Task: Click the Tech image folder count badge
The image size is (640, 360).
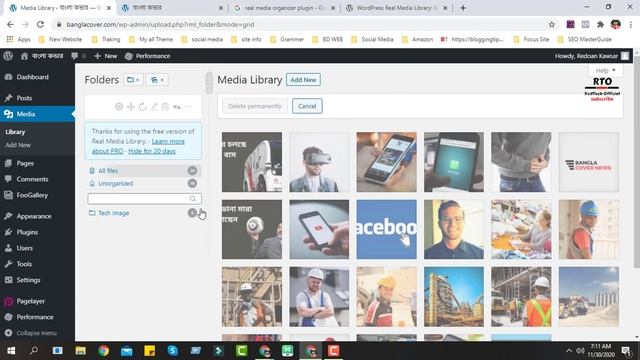Action: click(192, 213)
